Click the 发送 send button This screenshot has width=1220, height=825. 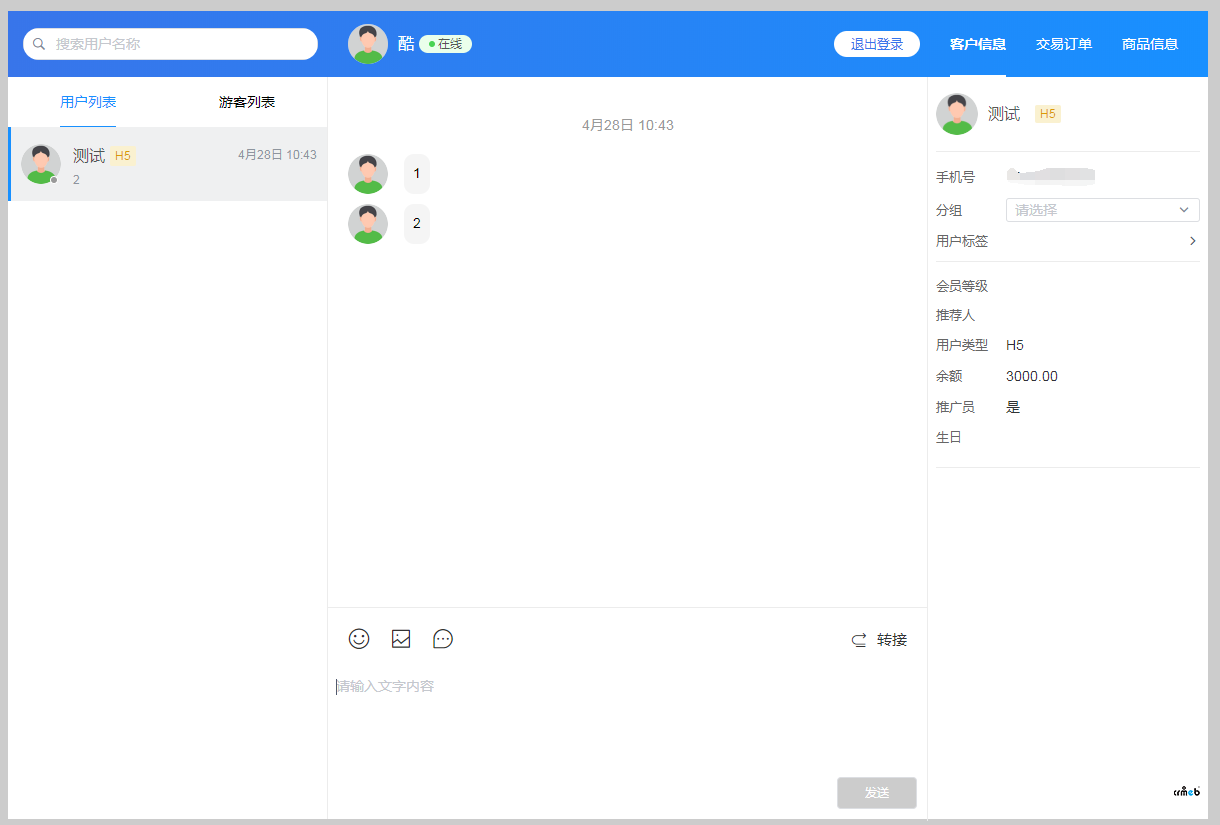pos(877,793)
